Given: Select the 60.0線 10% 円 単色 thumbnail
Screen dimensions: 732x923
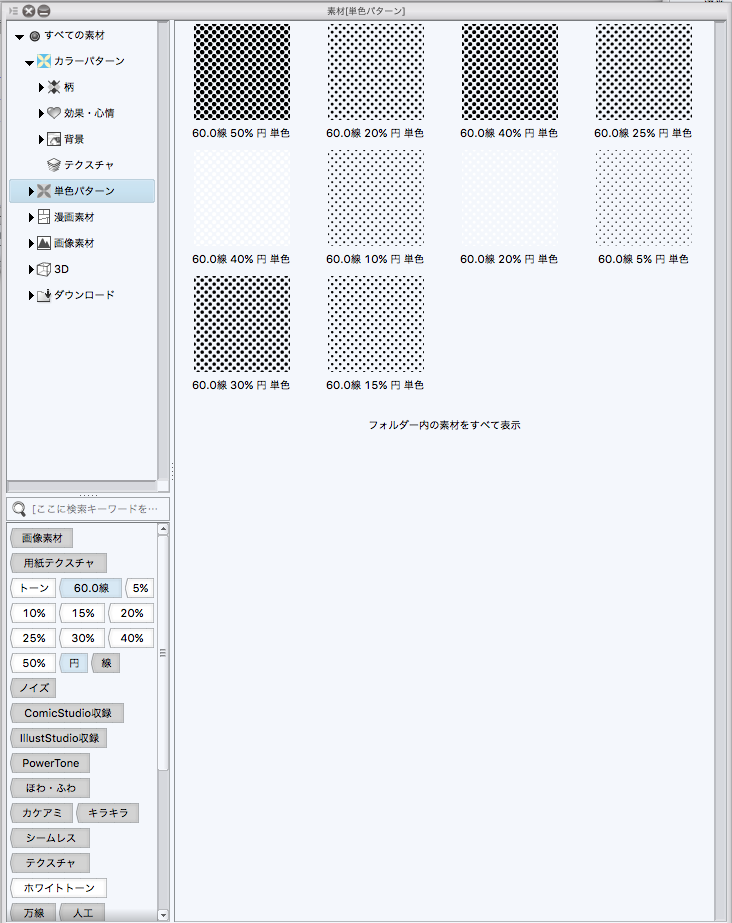Looking at the screenshot, I should pyautogui.click(x=375, y=198).
